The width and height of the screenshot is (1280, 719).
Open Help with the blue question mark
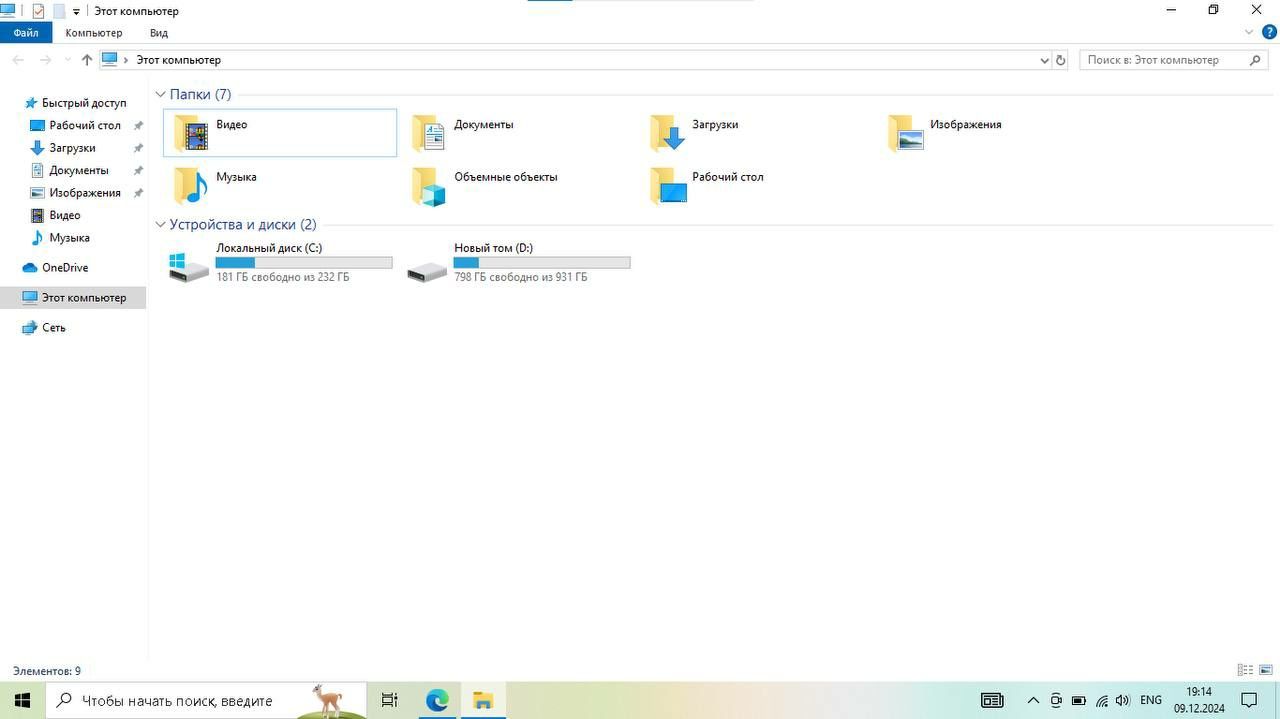tap(1269, 33)
